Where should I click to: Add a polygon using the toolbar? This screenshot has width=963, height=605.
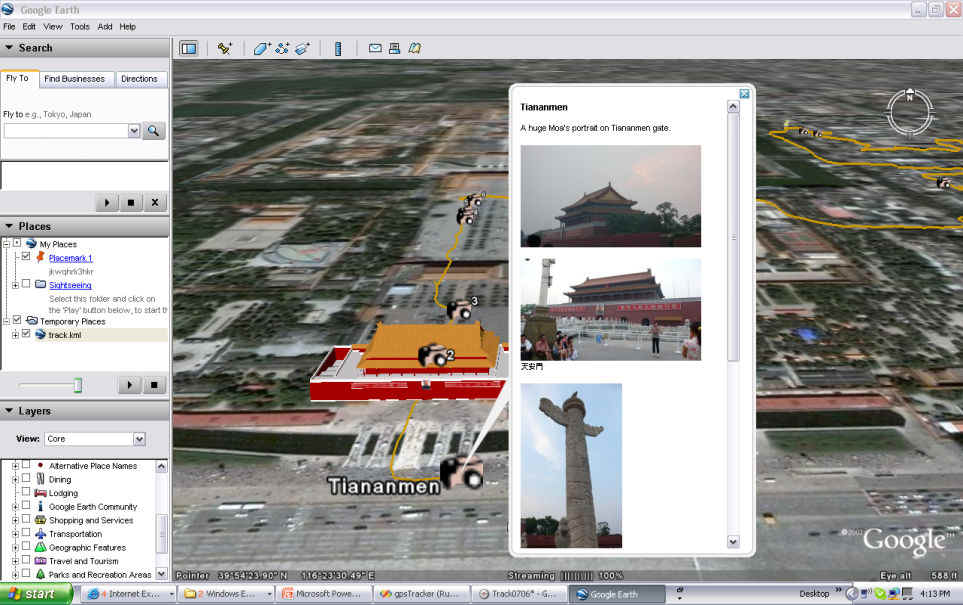coord(262,49)
